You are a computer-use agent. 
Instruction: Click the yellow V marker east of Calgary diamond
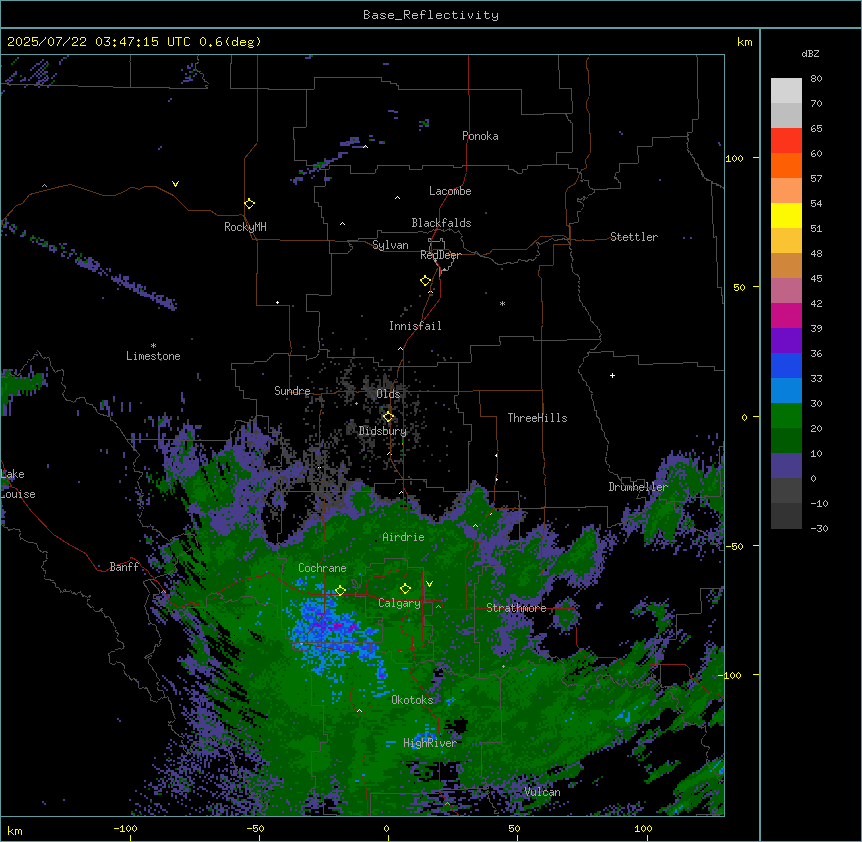[x=429, y=584]
